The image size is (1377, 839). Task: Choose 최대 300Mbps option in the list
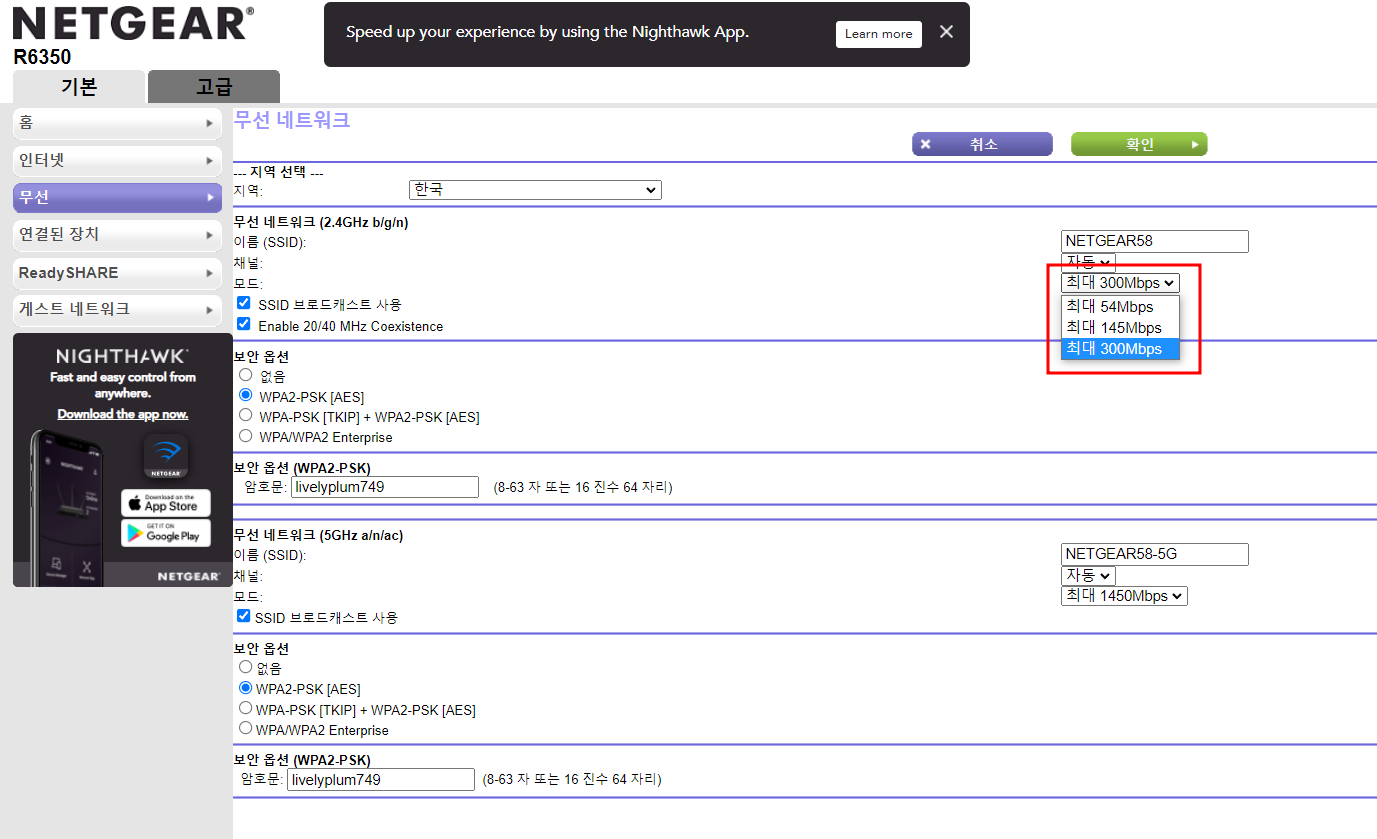(1120, 348)
